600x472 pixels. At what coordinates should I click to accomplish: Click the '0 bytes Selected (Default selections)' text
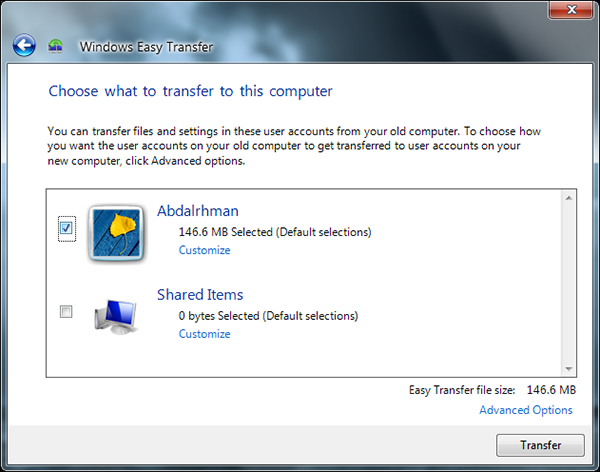coord(268,316)
